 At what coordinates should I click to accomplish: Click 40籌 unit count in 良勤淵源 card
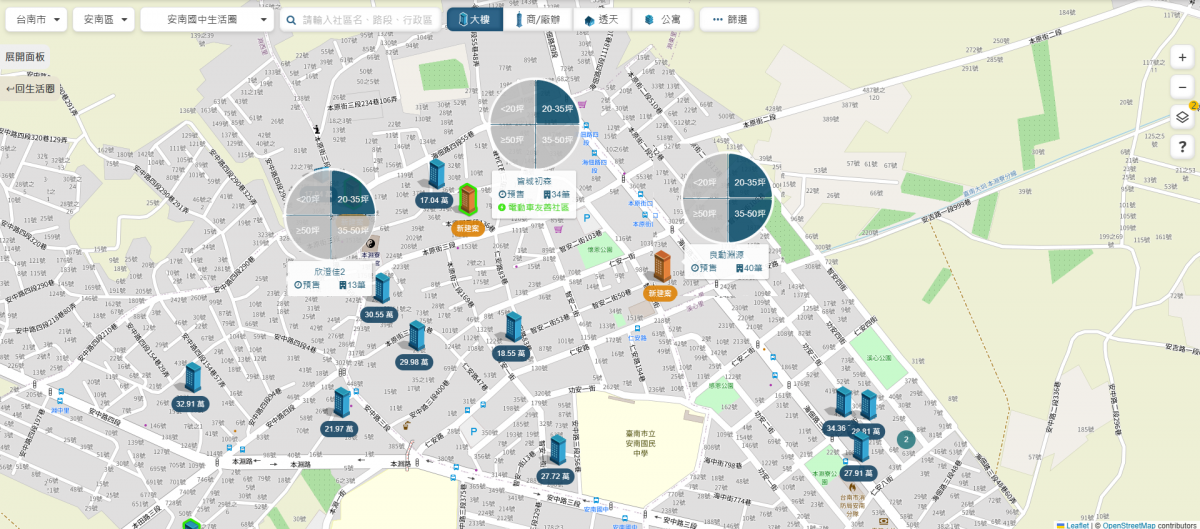click(x=749, y=268)
